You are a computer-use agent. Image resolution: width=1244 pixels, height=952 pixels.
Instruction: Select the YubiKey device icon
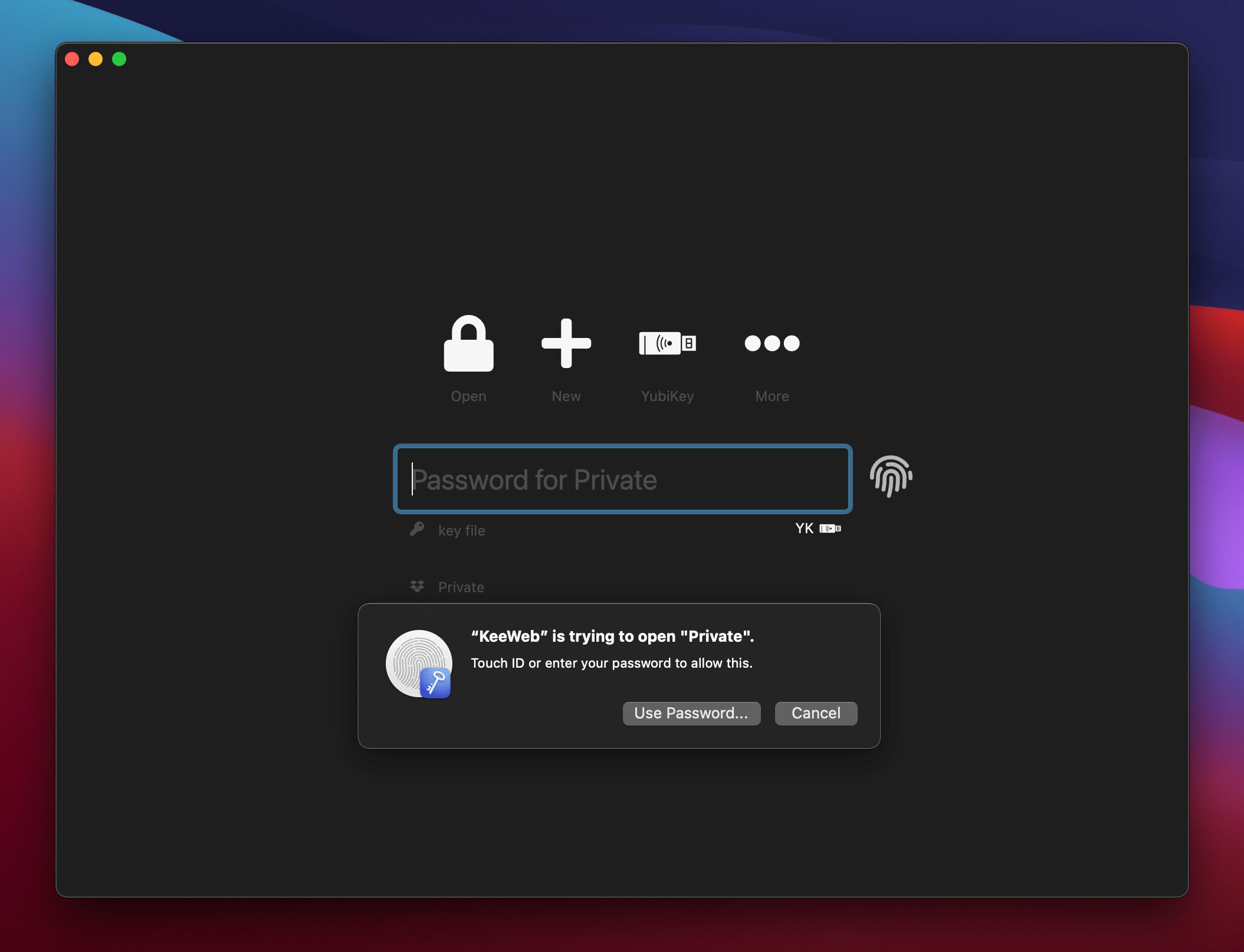667,343
